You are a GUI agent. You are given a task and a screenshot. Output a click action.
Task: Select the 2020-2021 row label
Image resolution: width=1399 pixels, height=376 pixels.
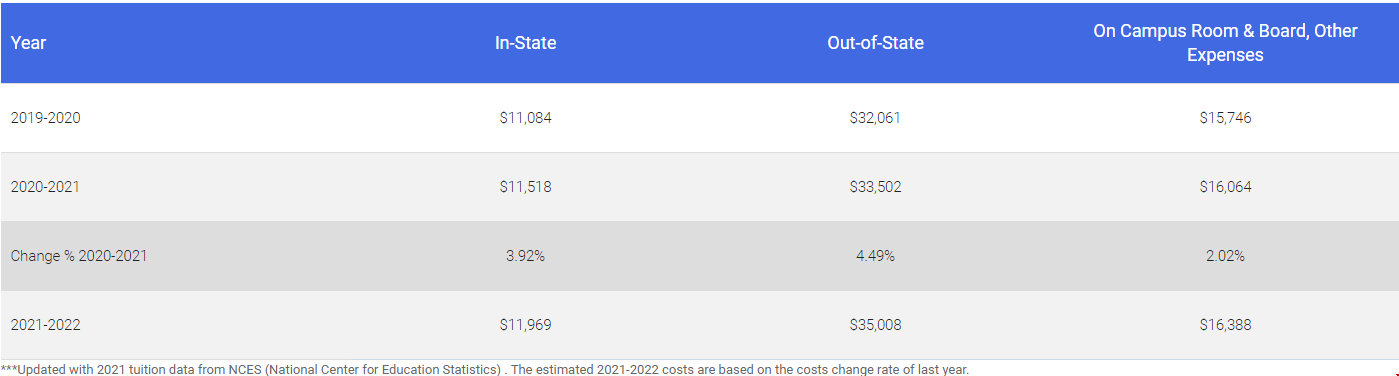[x=45, y=187]
